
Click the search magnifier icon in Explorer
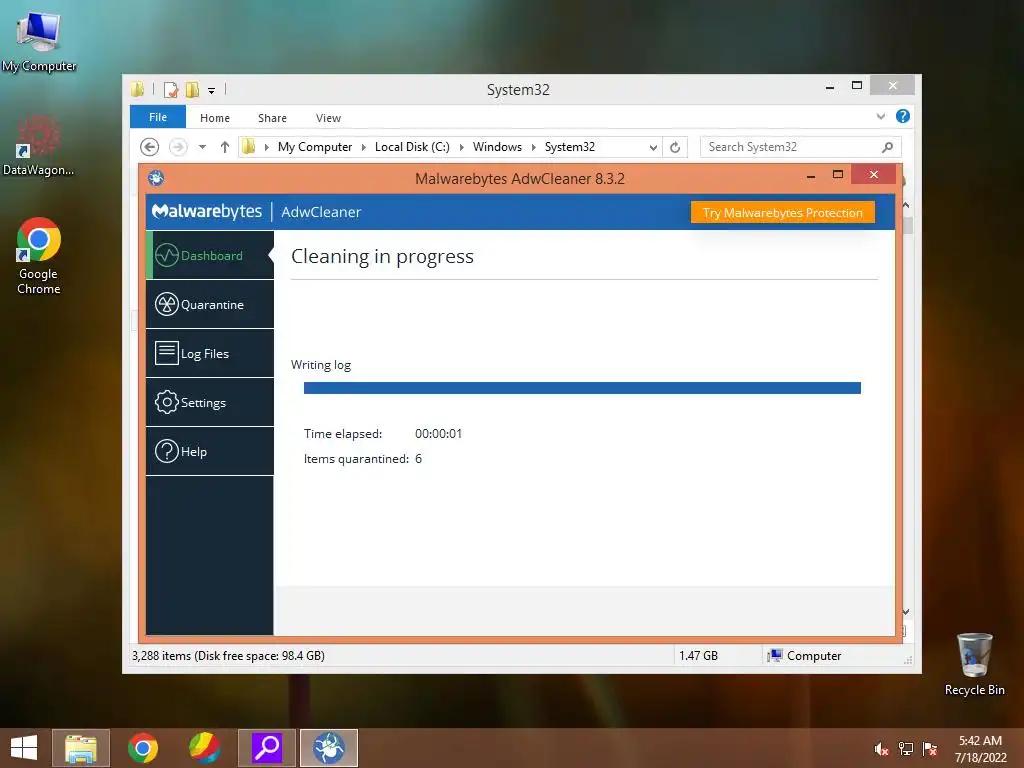coord(887,147)
